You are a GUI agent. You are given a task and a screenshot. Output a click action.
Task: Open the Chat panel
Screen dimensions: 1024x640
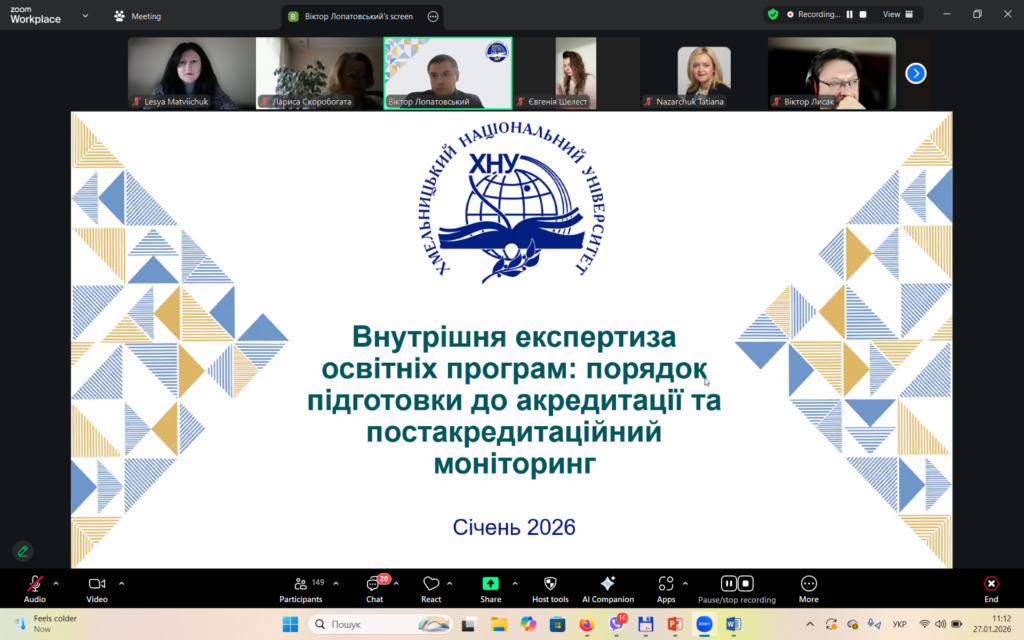coord(374,585)
